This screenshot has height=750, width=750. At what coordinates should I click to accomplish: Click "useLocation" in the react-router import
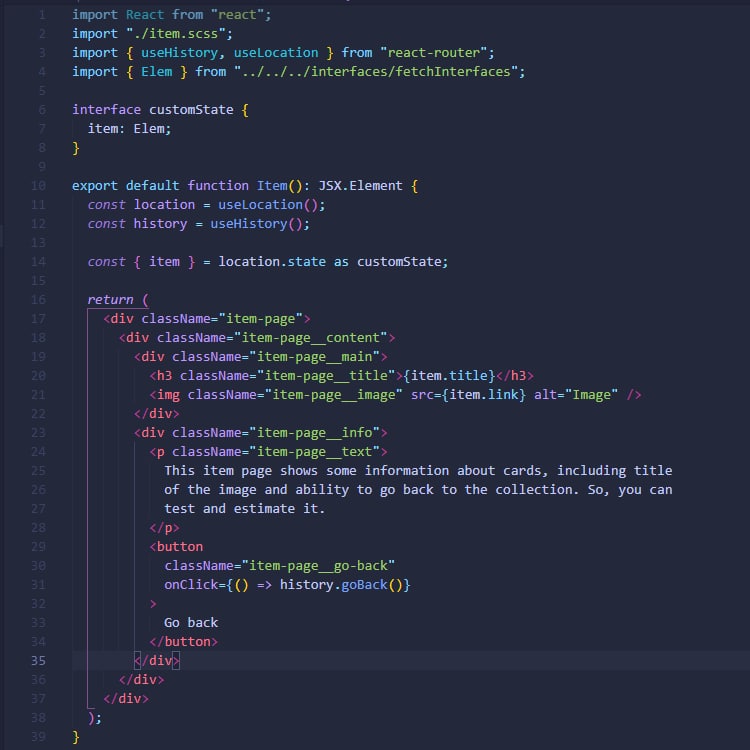[x=276, y=53]
